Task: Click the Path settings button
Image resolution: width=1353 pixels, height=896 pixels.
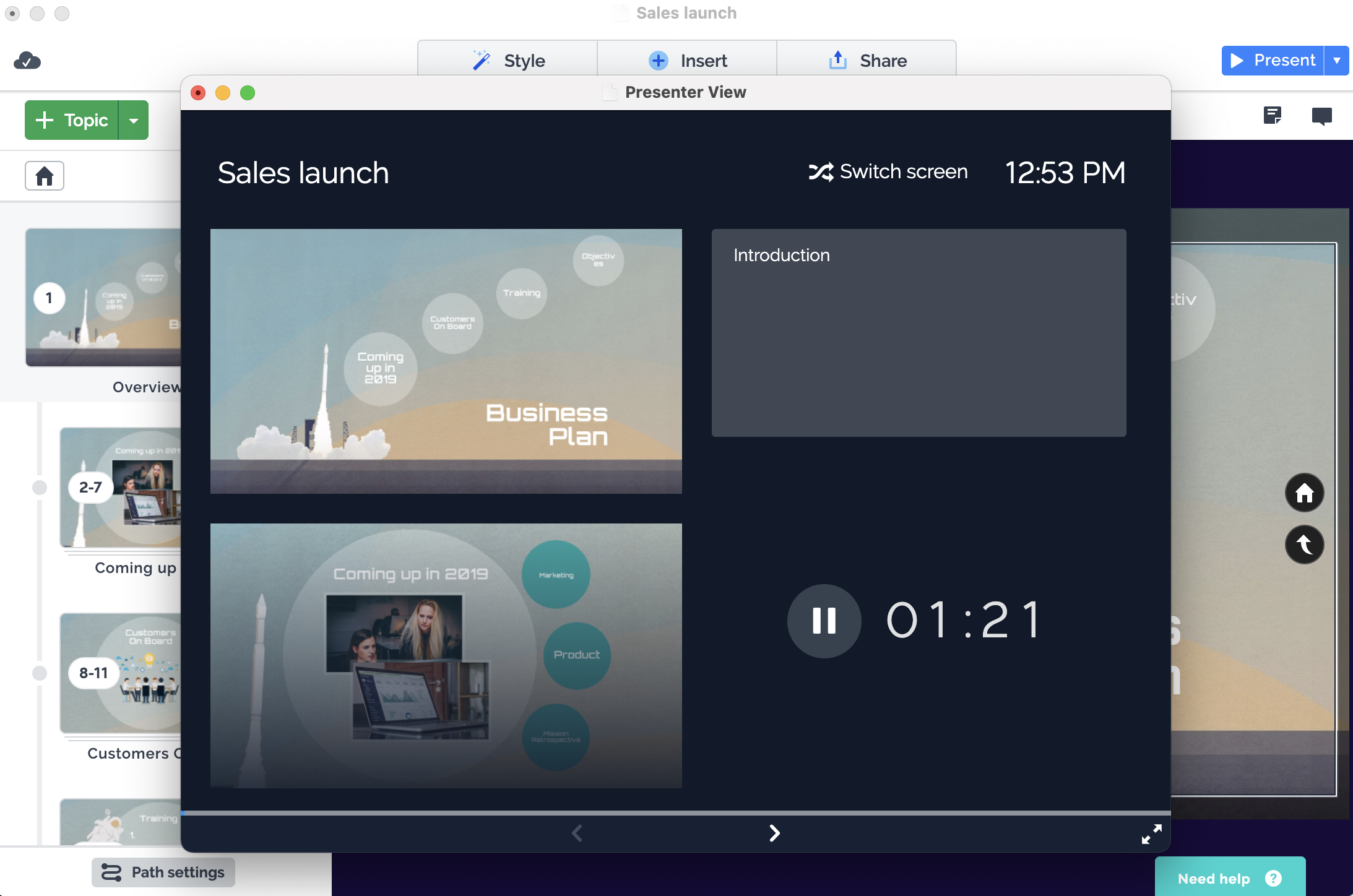Action: [x=163, y=872]
